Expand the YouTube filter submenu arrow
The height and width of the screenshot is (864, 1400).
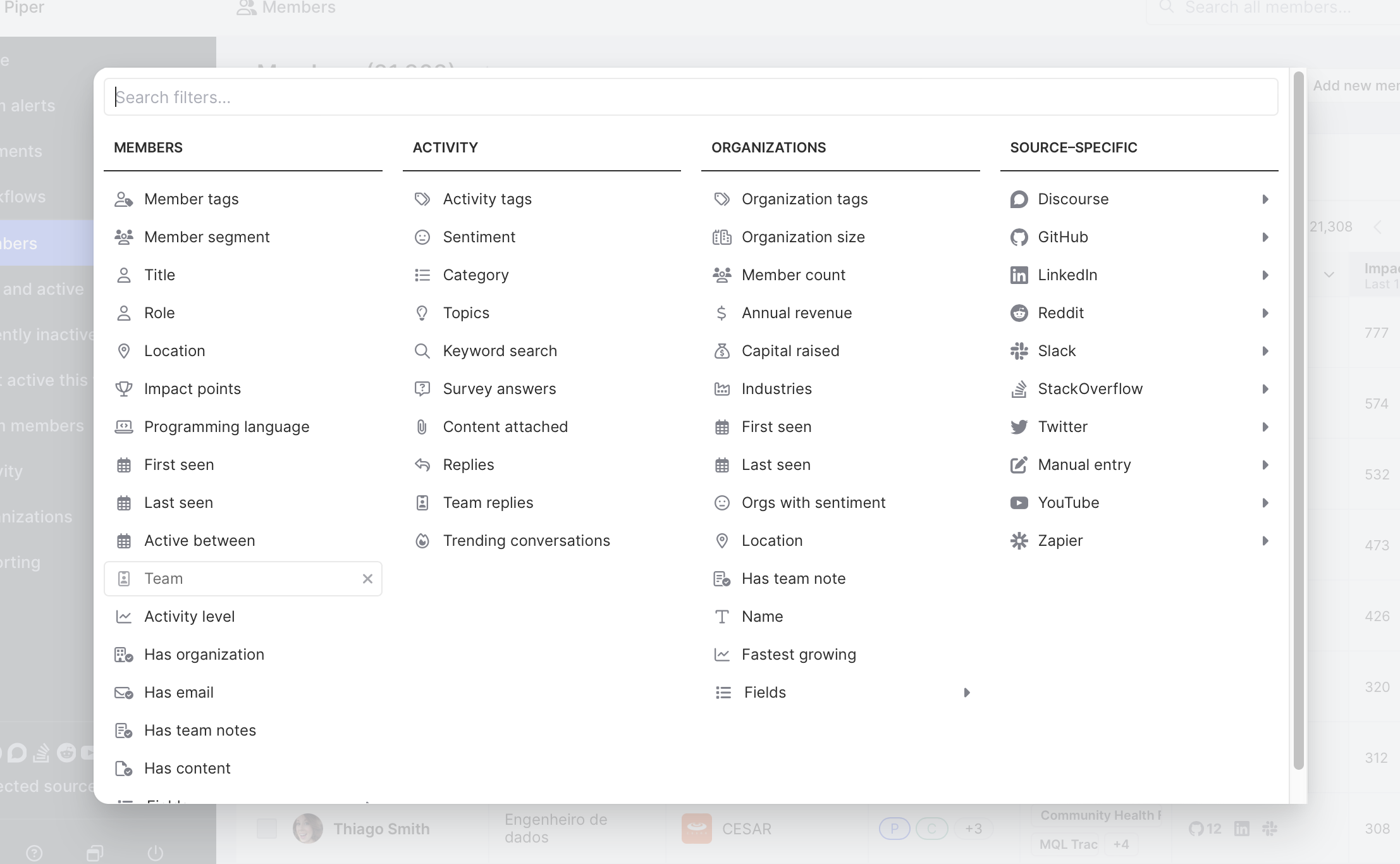point(1265,503)
